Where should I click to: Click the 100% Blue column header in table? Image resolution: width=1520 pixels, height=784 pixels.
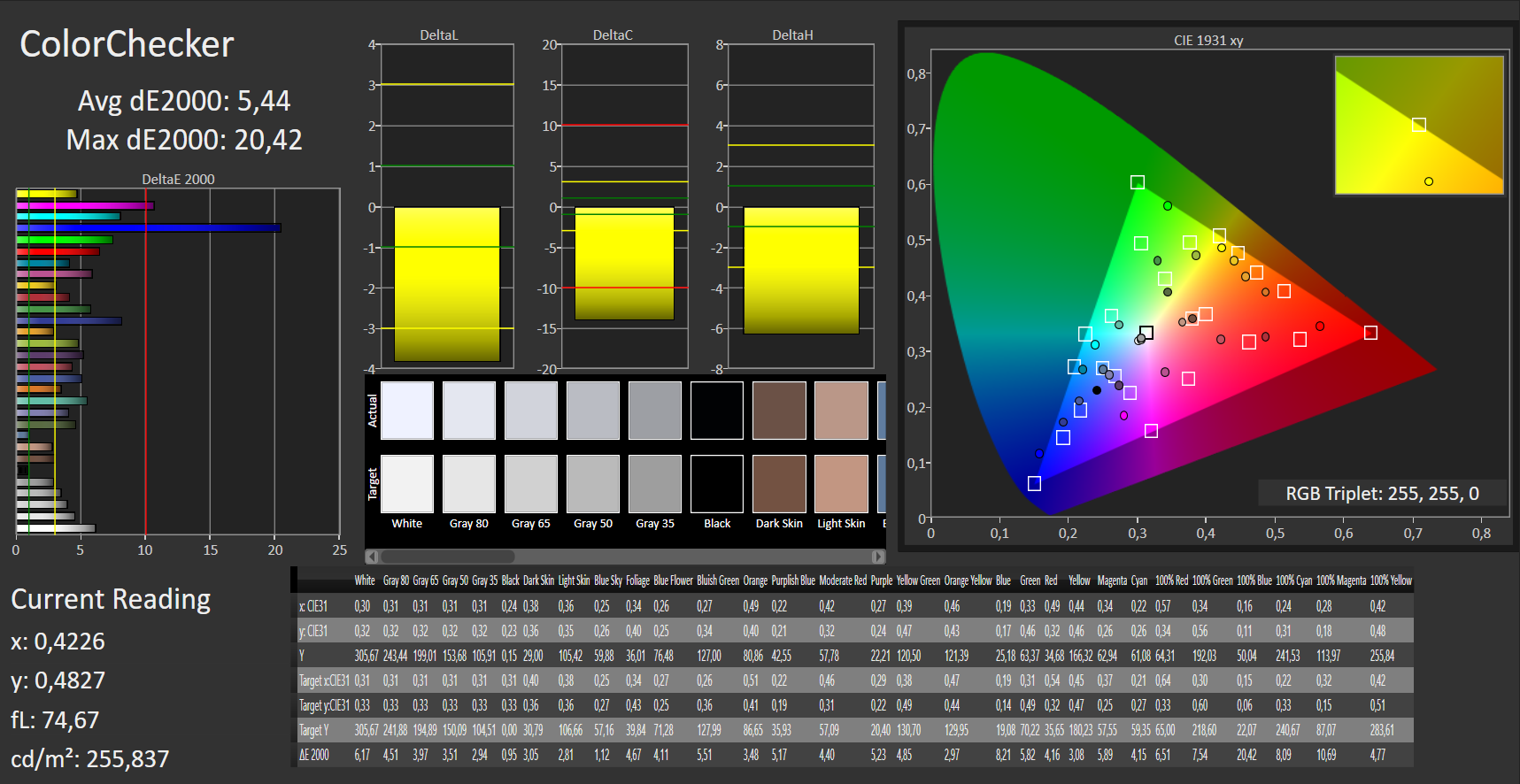pos(1254,580)
